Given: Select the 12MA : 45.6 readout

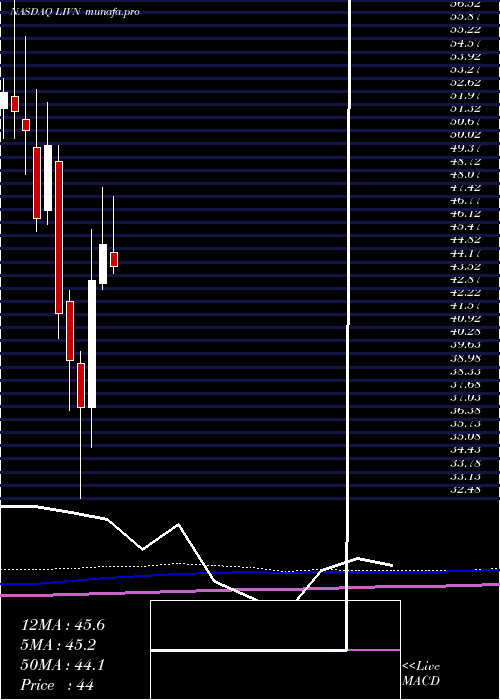Looking at the screenshot, I should tap(63, 625).
